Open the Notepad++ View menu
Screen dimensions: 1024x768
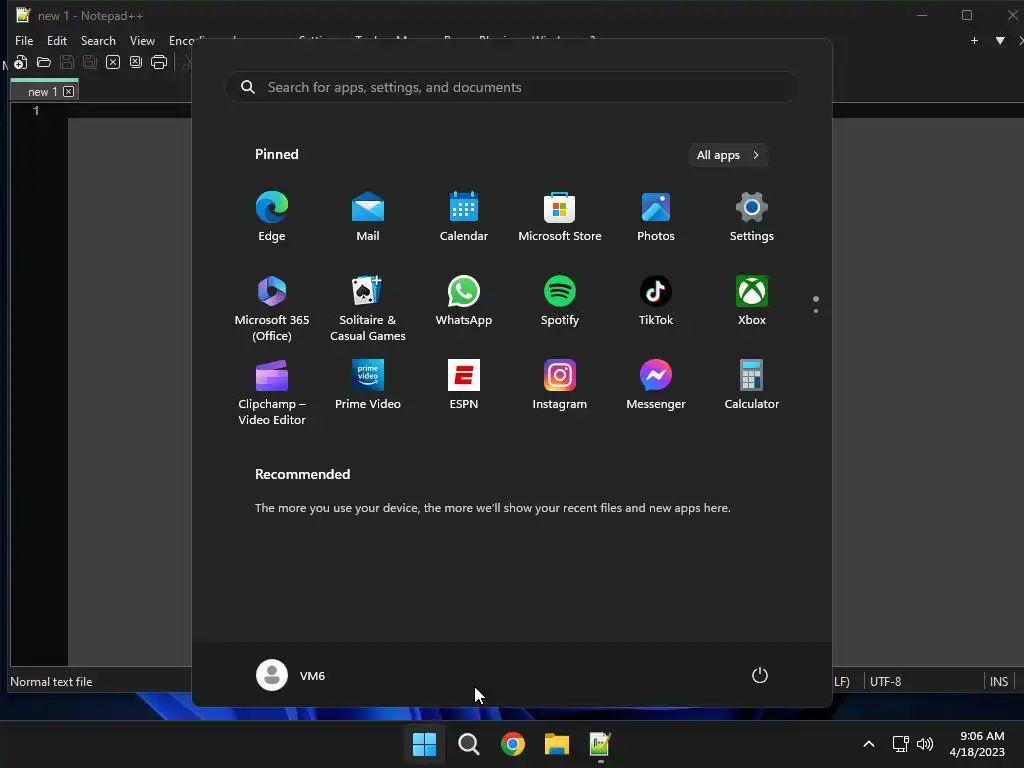pos(142,40)
